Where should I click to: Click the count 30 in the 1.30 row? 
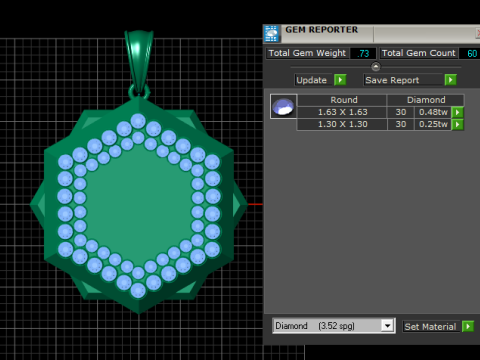[401, 124]
